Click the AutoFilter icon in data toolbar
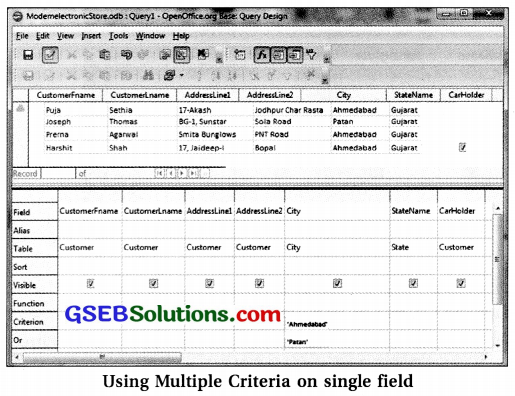Viewport: 515px width, 396px height. point(255,75)
